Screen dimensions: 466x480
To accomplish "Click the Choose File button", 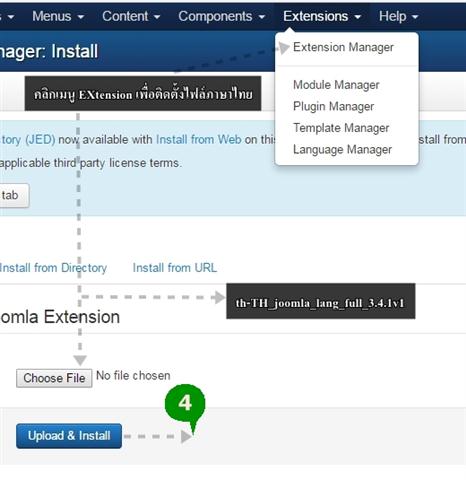I will coord(54,378).
